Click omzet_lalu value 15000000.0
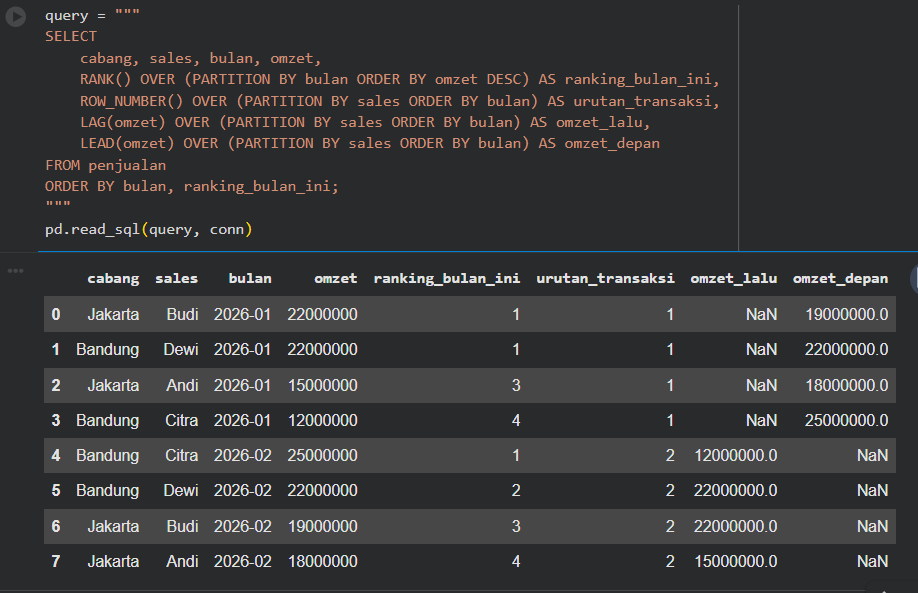918x593 pixels. tap(735, 561)
